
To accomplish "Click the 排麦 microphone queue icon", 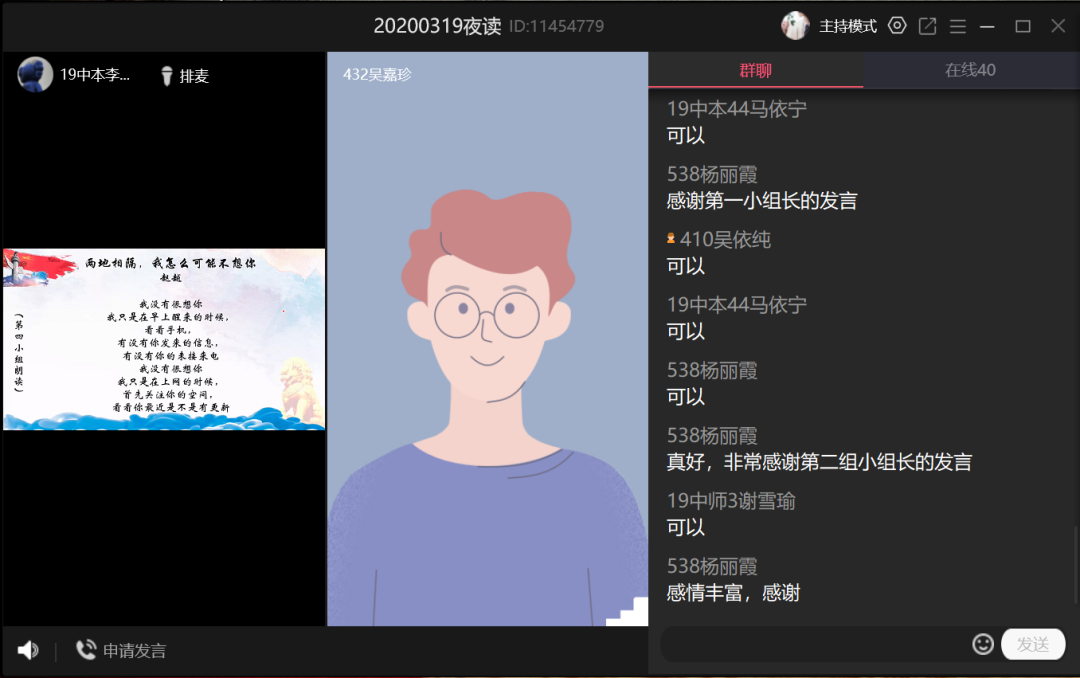I will pos(167,76).
